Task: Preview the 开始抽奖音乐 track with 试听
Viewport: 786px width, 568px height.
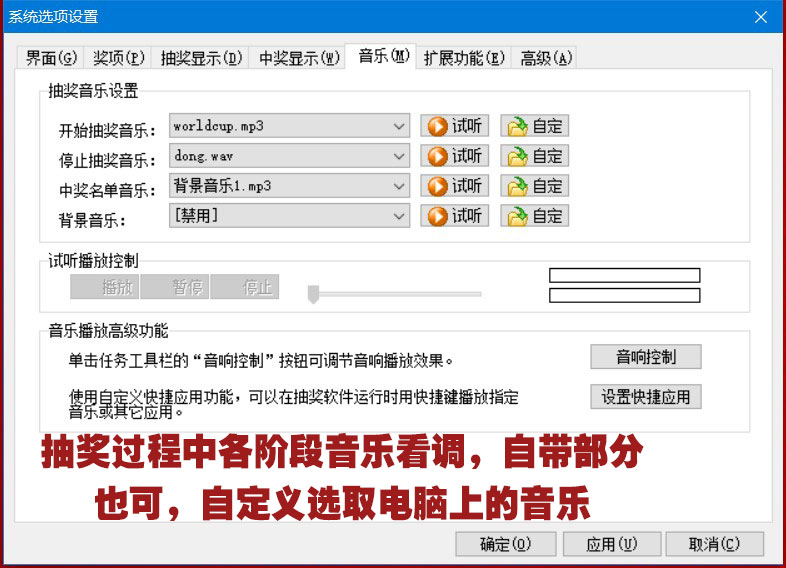Action: [x=454, y=126]
